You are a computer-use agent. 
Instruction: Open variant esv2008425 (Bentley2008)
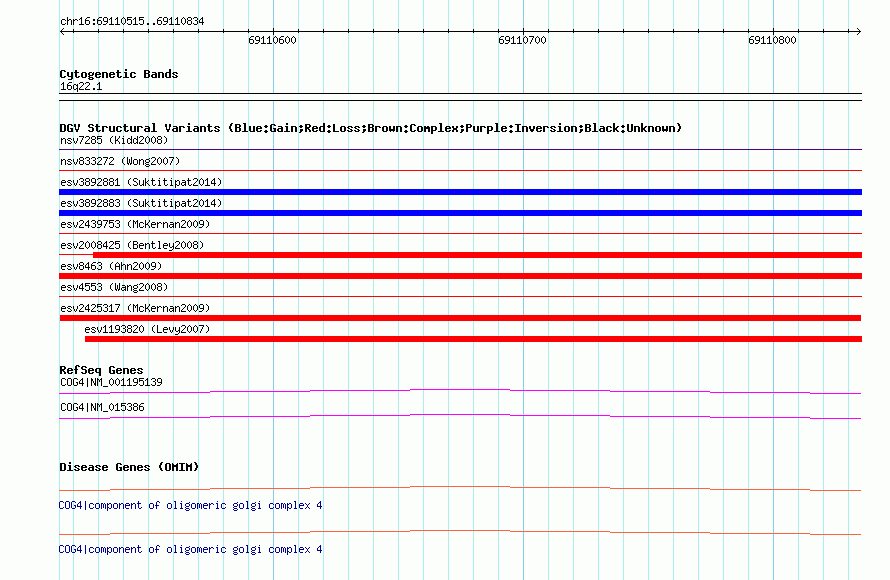[132, 245]
